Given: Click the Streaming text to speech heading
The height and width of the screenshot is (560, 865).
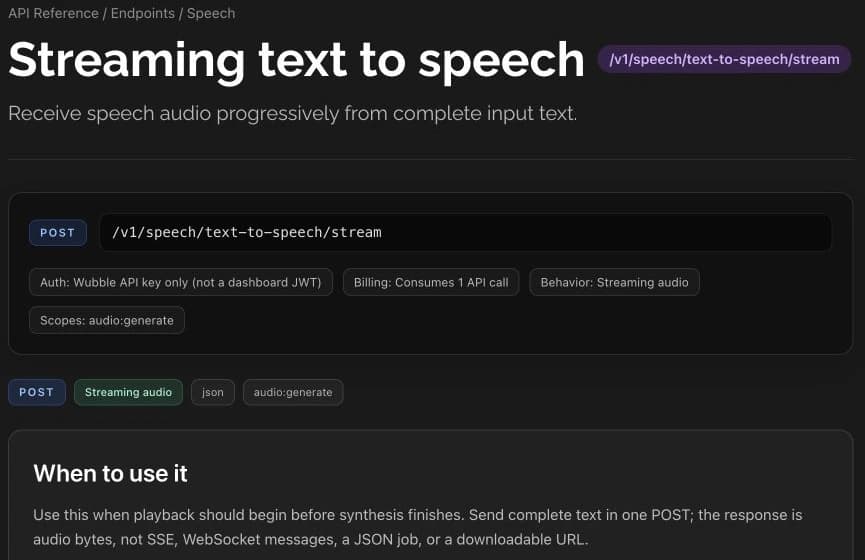Looking at the screenshot, I should click(x=296, y=60).
